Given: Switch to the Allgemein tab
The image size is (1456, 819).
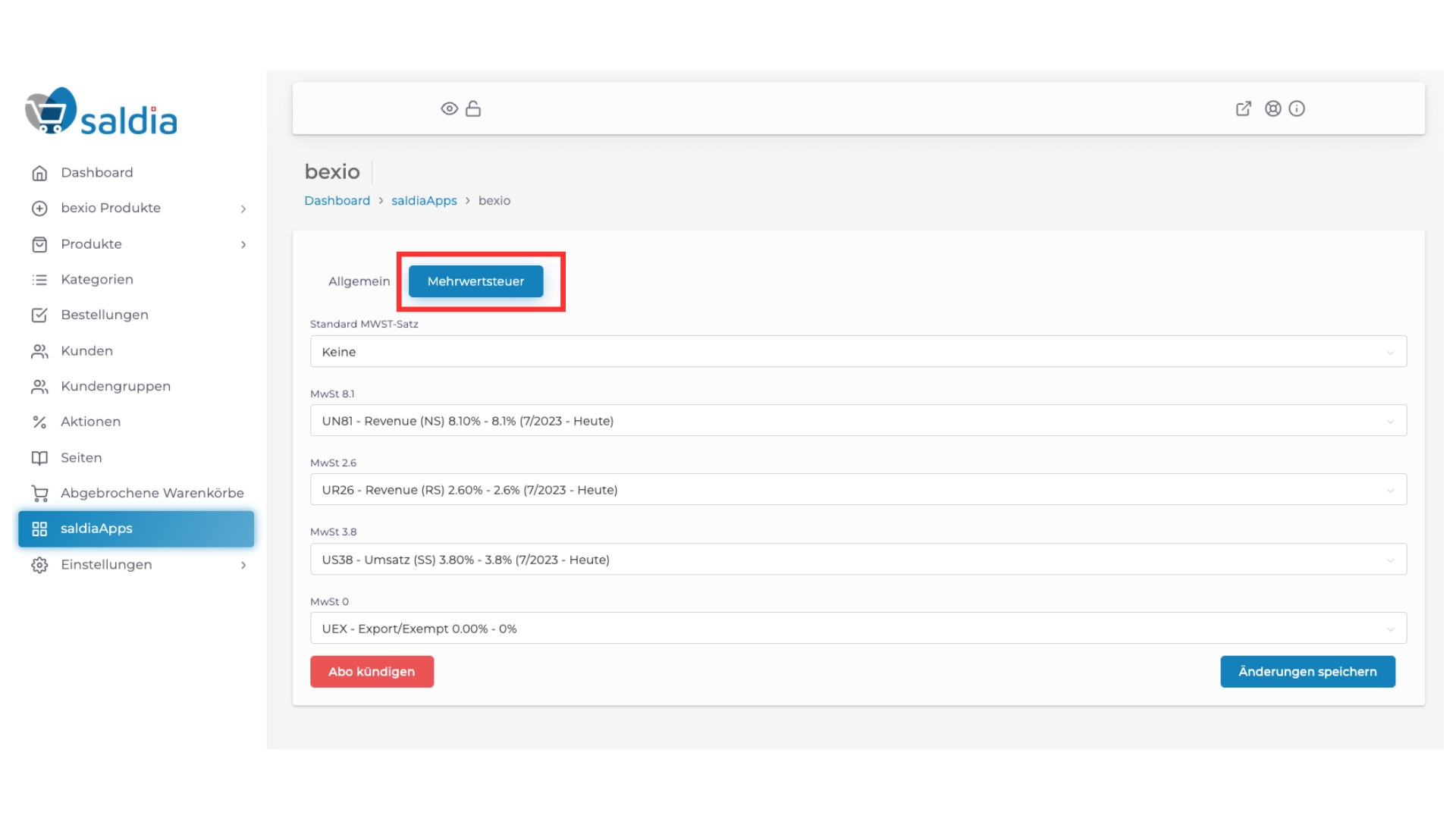Looking at the screenshot, I should pyautogui.click(x=359, y=281).
